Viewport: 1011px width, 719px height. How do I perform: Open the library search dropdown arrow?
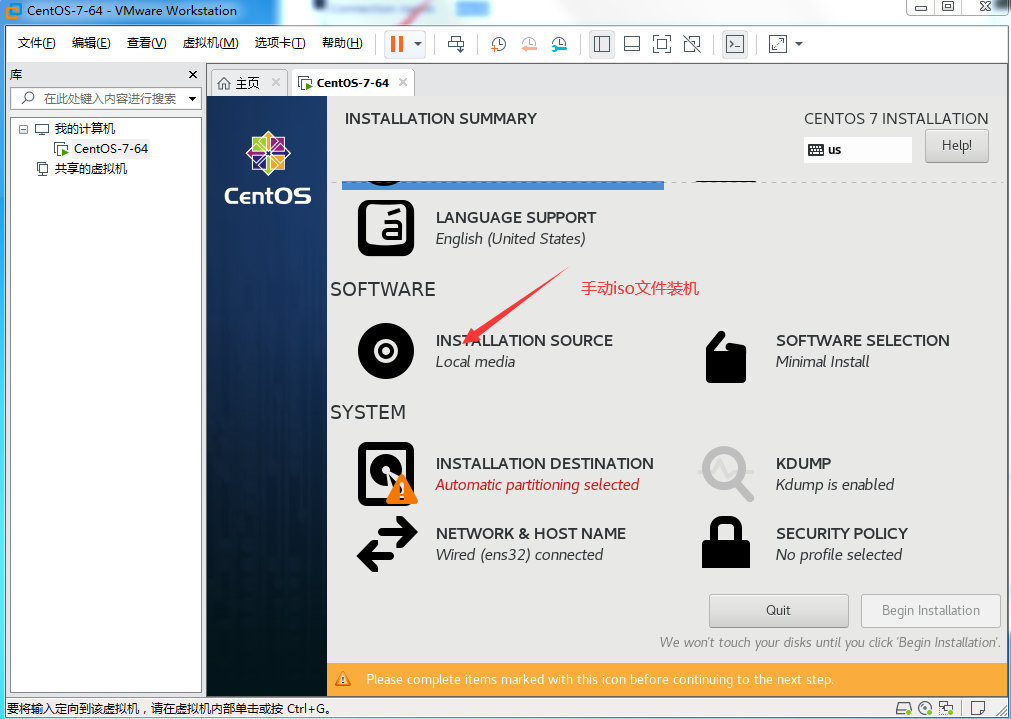[x=192, y=99]
